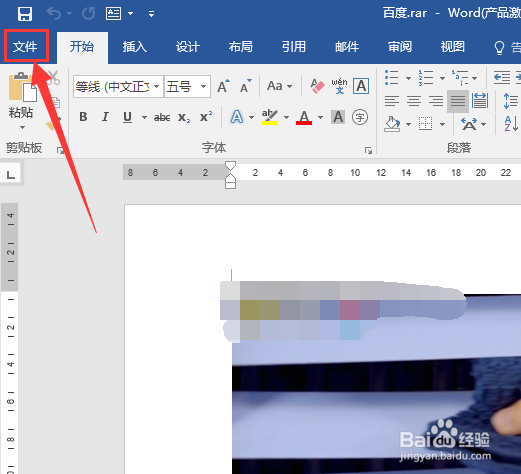Open the highlight color dropdown arrow
Viewport: 521px width, 474px height.
coord(286,117)
